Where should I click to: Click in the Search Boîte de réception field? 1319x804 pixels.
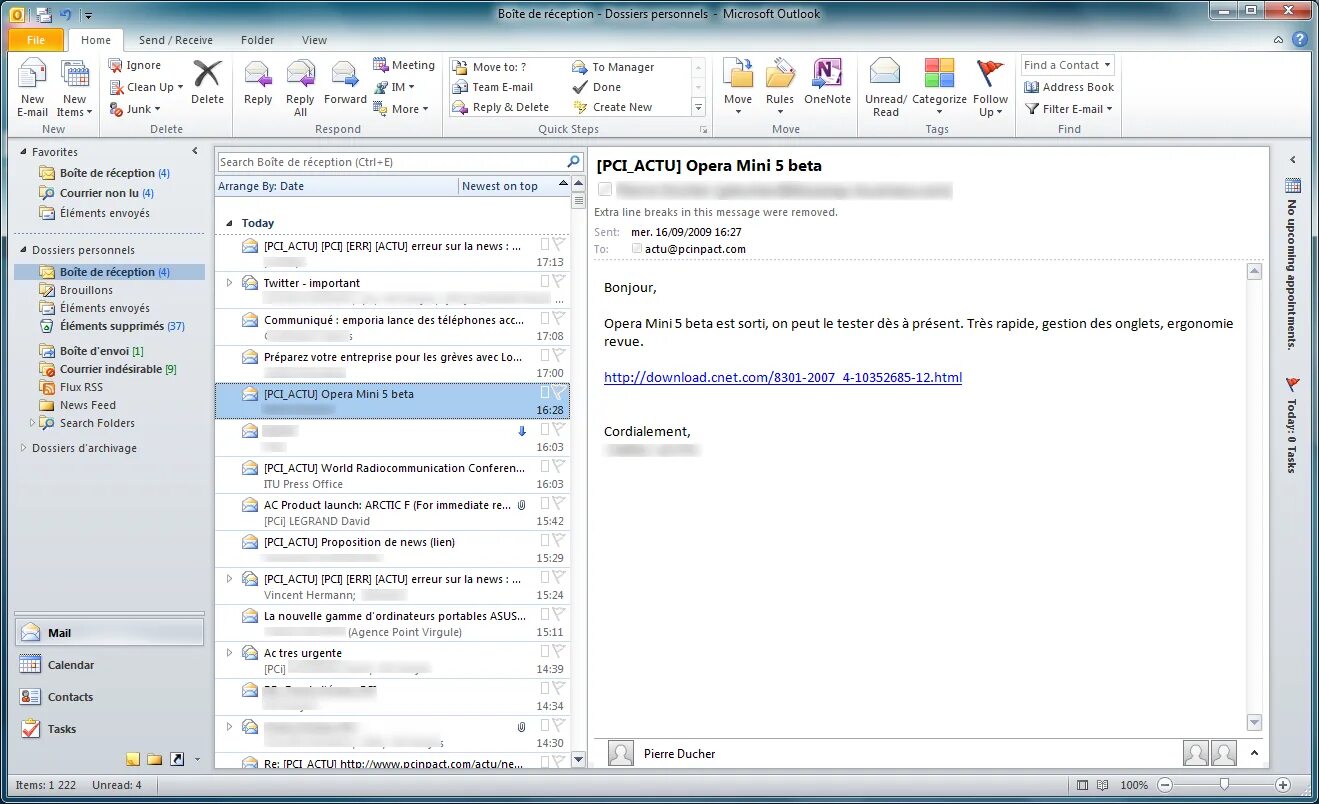390,161
